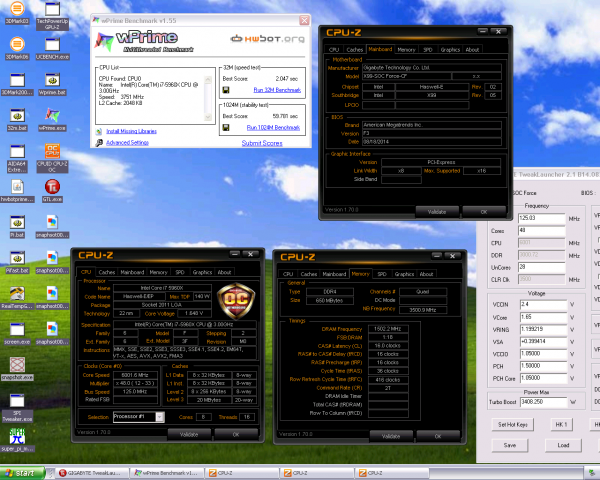This screenshot has height=480, width=600.
Task: Open Processor #1 selection dropdown
Action: coord(138,416)
